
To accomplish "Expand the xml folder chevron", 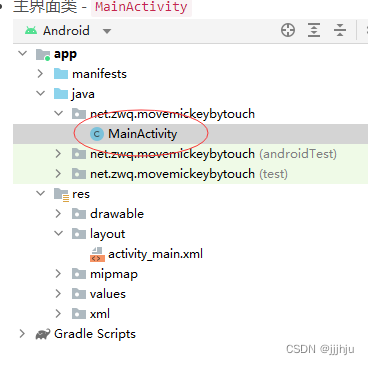I will 58,314.
